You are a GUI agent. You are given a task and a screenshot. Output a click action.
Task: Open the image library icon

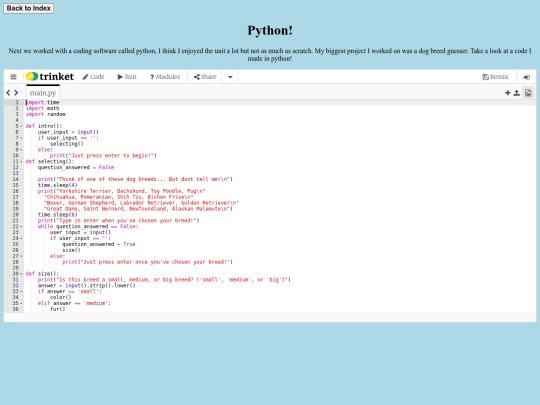click(528, 93)
